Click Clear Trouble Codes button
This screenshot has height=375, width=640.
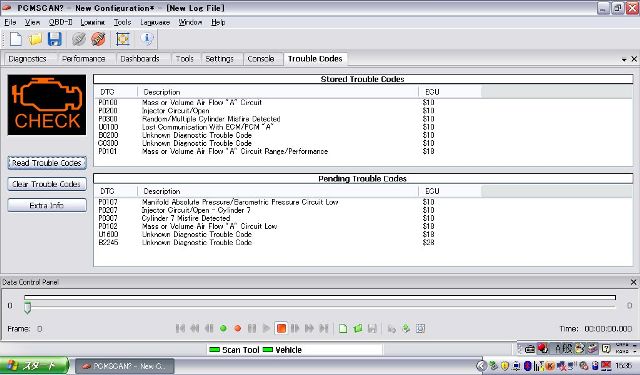click(x=47, y=184)
